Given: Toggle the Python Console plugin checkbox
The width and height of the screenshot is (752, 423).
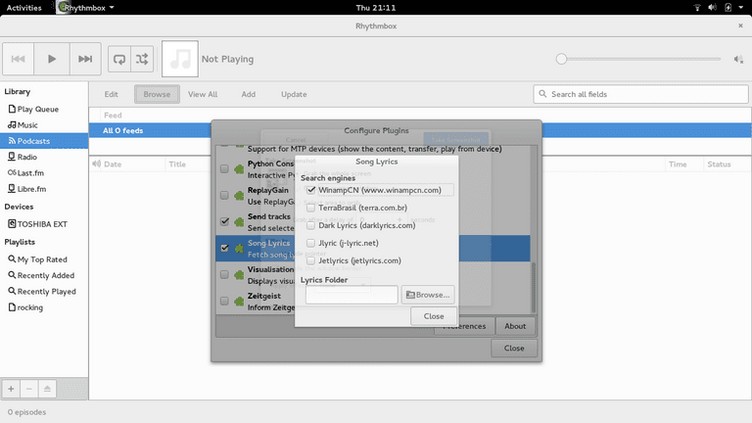Looking at the screenshot, I should [x=224, y=169].
